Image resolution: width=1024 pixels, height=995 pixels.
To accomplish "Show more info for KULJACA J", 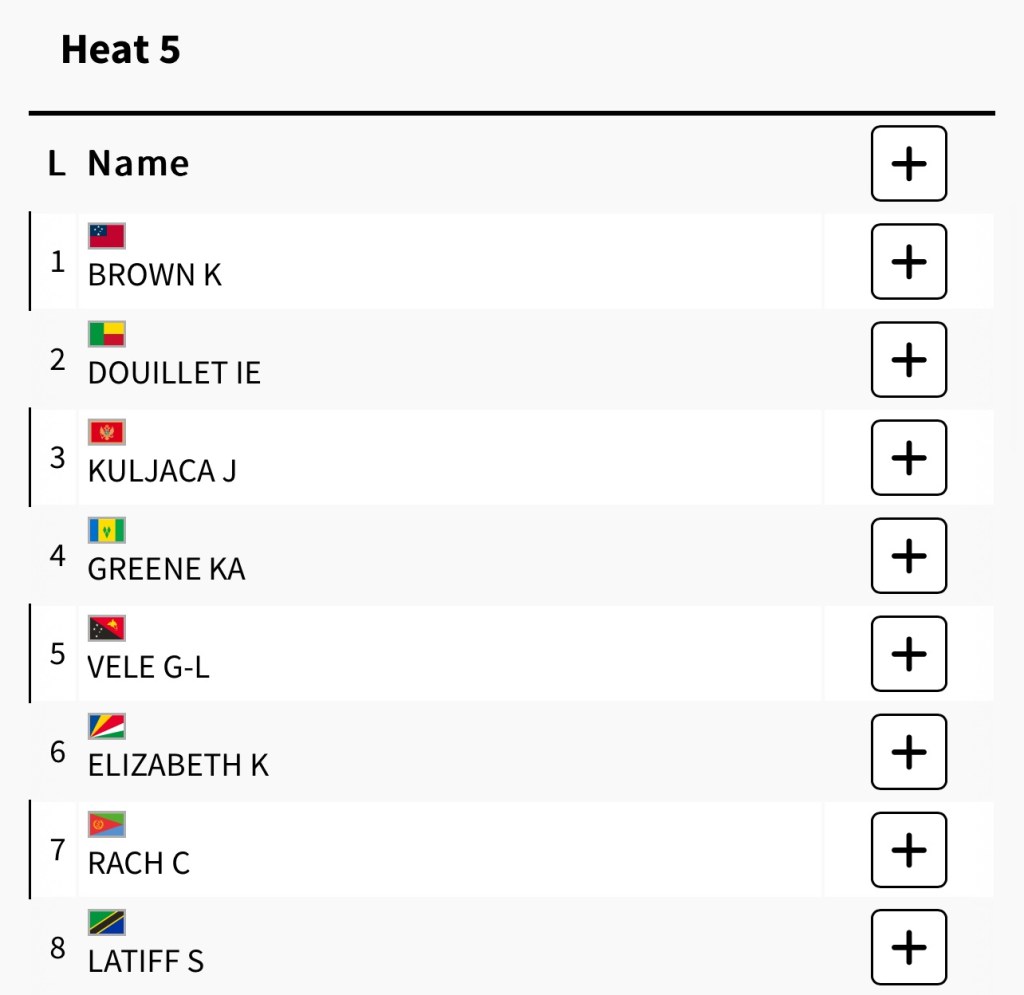I will [908, 458].
